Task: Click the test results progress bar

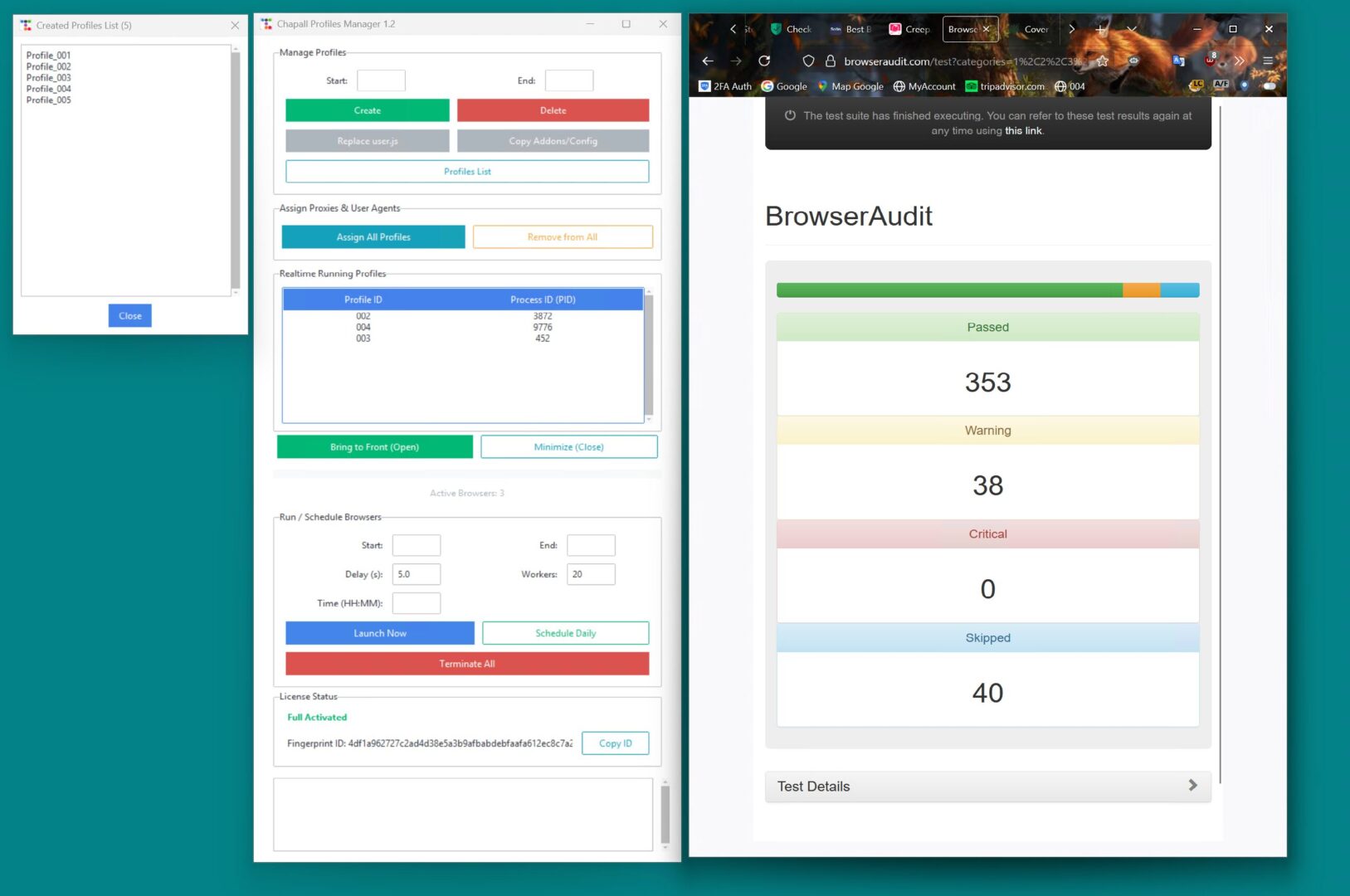Action: (987, 290)
